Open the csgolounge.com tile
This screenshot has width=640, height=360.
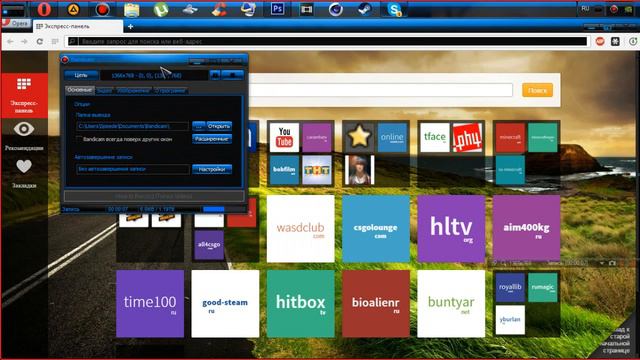coord(376,229)
